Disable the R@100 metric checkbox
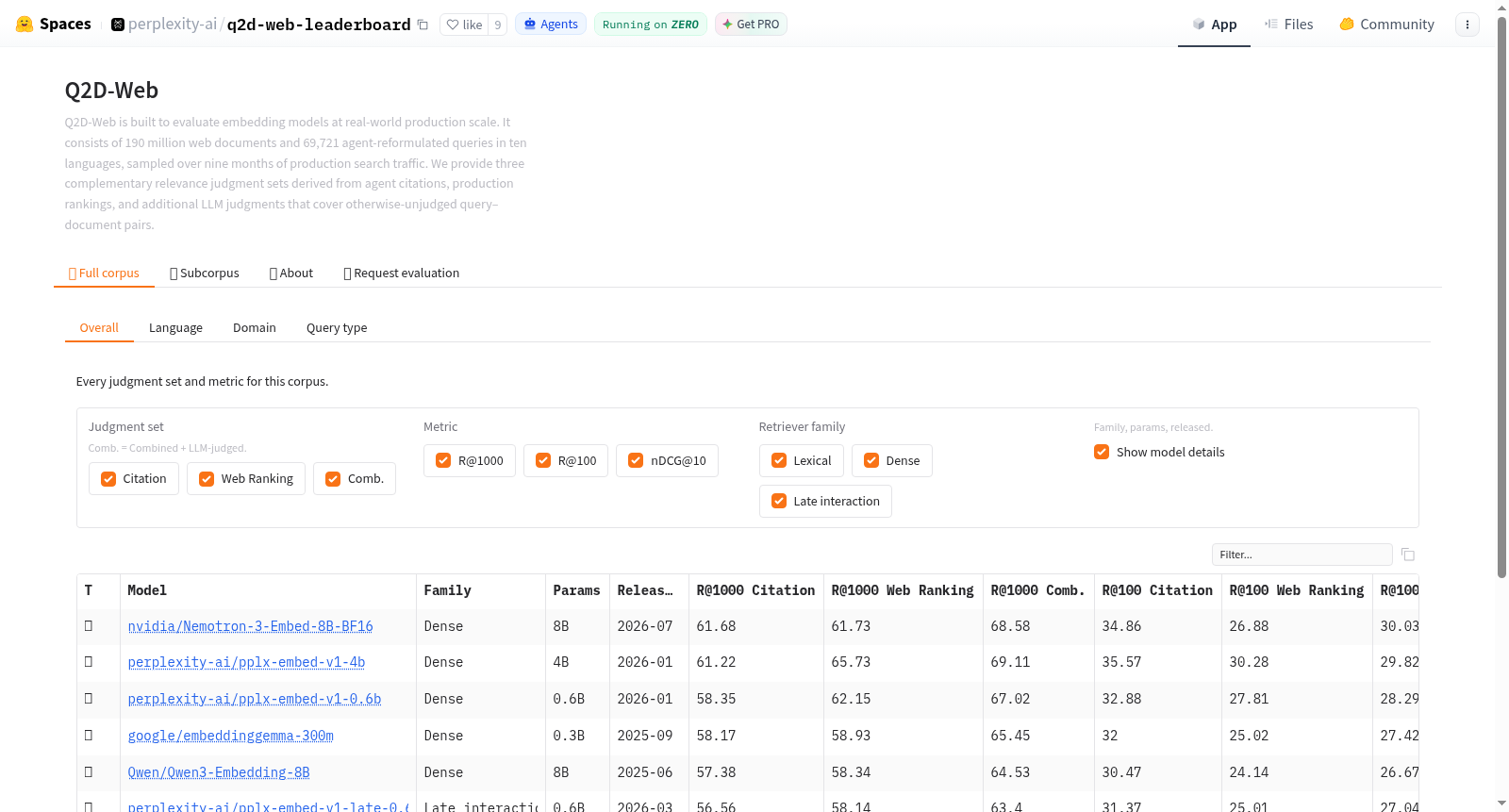The image size is (1509, 812). point(543,461)
